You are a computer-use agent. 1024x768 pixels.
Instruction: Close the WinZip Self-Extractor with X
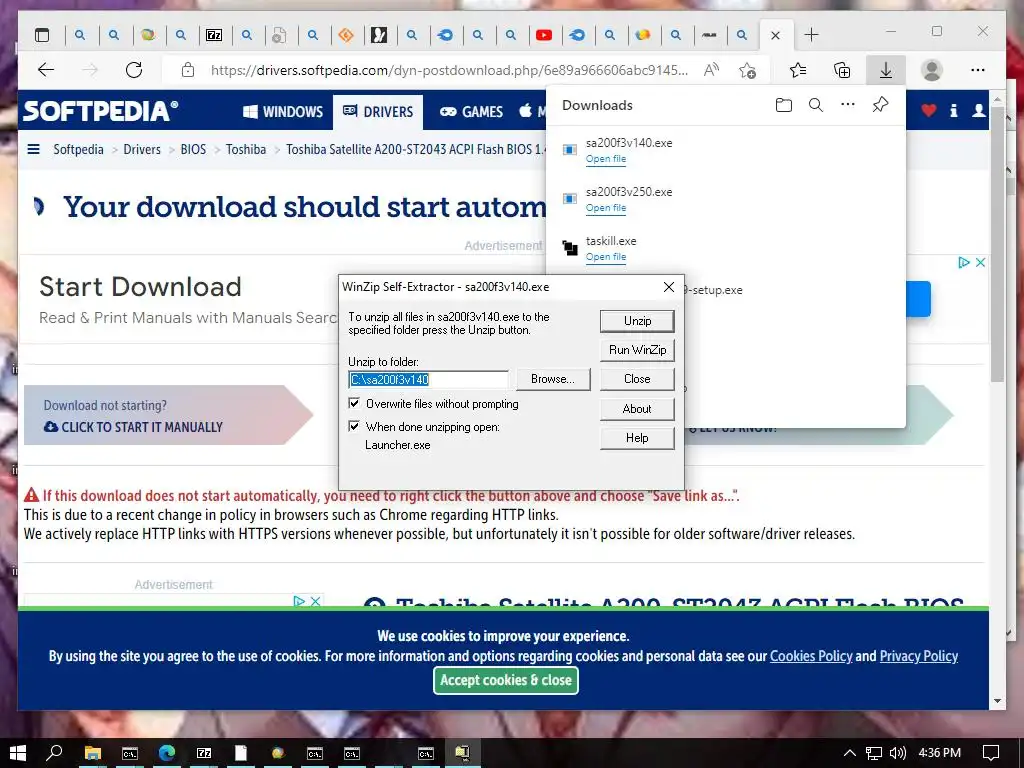[x=669, y=287]
